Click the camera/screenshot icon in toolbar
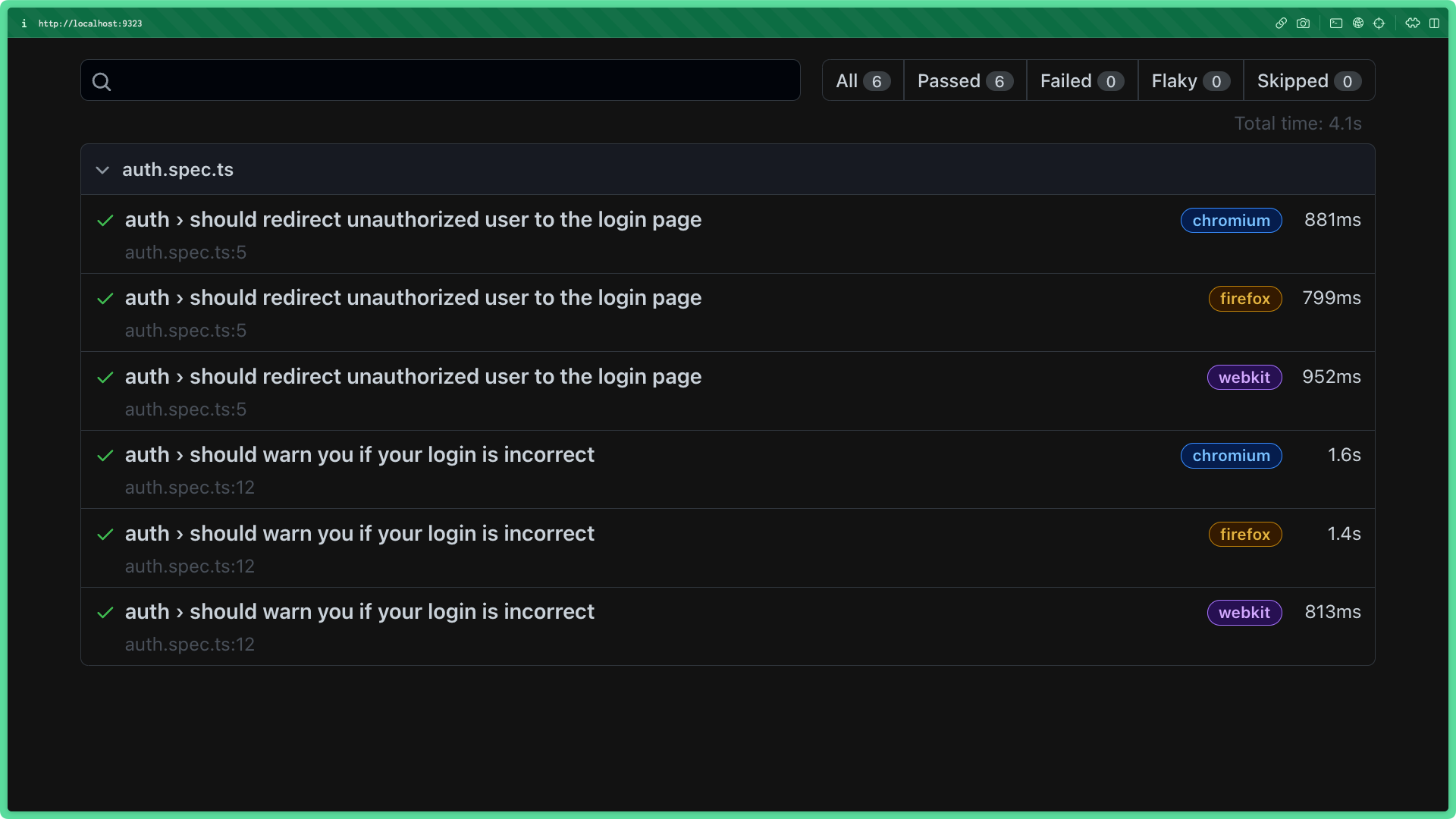The height and width of the screenshot is (819, 1456). tap(1304, 23)
